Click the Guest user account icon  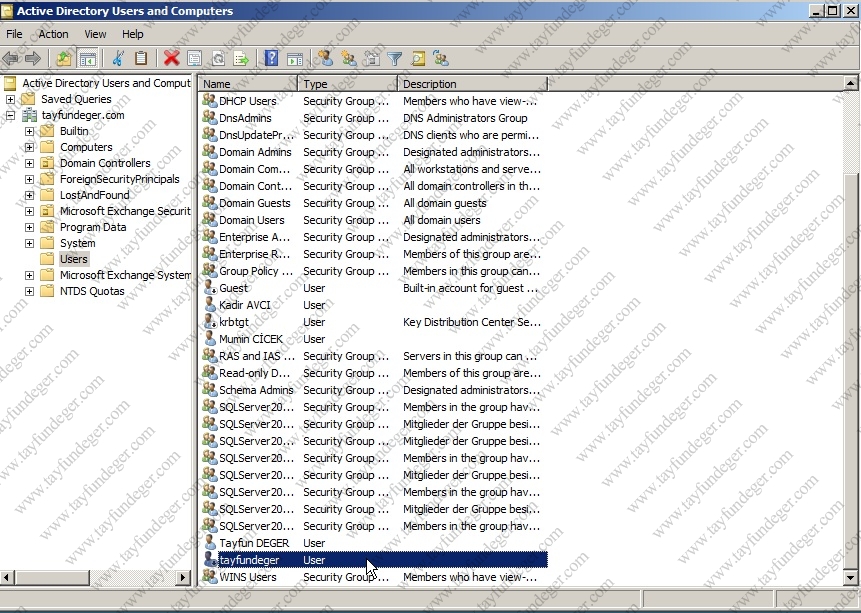pyautogui.click(x=210, y=288)
